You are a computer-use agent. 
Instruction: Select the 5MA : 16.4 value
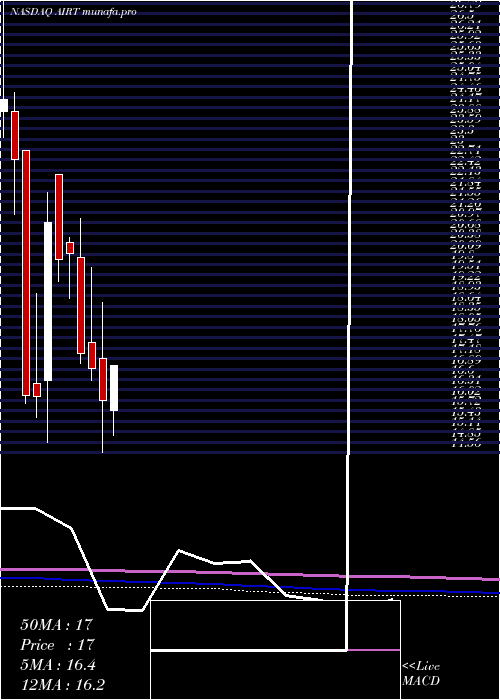point(58,665)
